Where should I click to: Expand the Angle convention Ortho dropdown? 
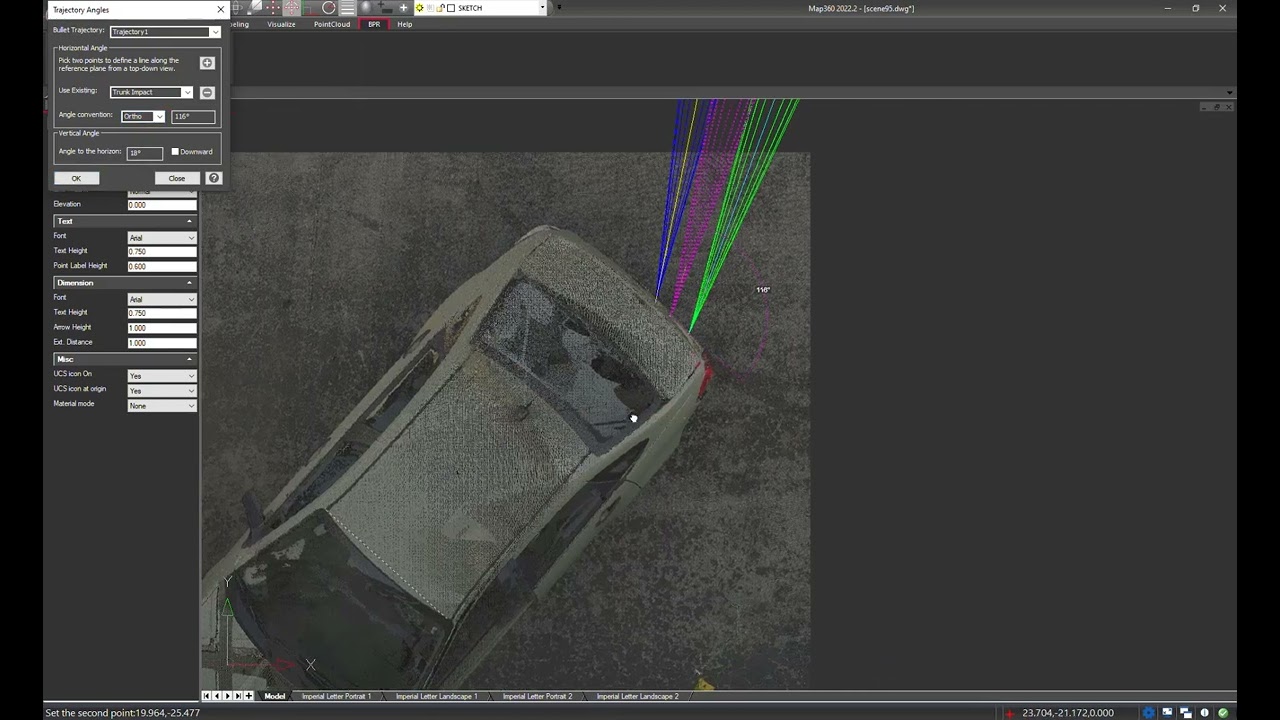click(x=142, y=117)
